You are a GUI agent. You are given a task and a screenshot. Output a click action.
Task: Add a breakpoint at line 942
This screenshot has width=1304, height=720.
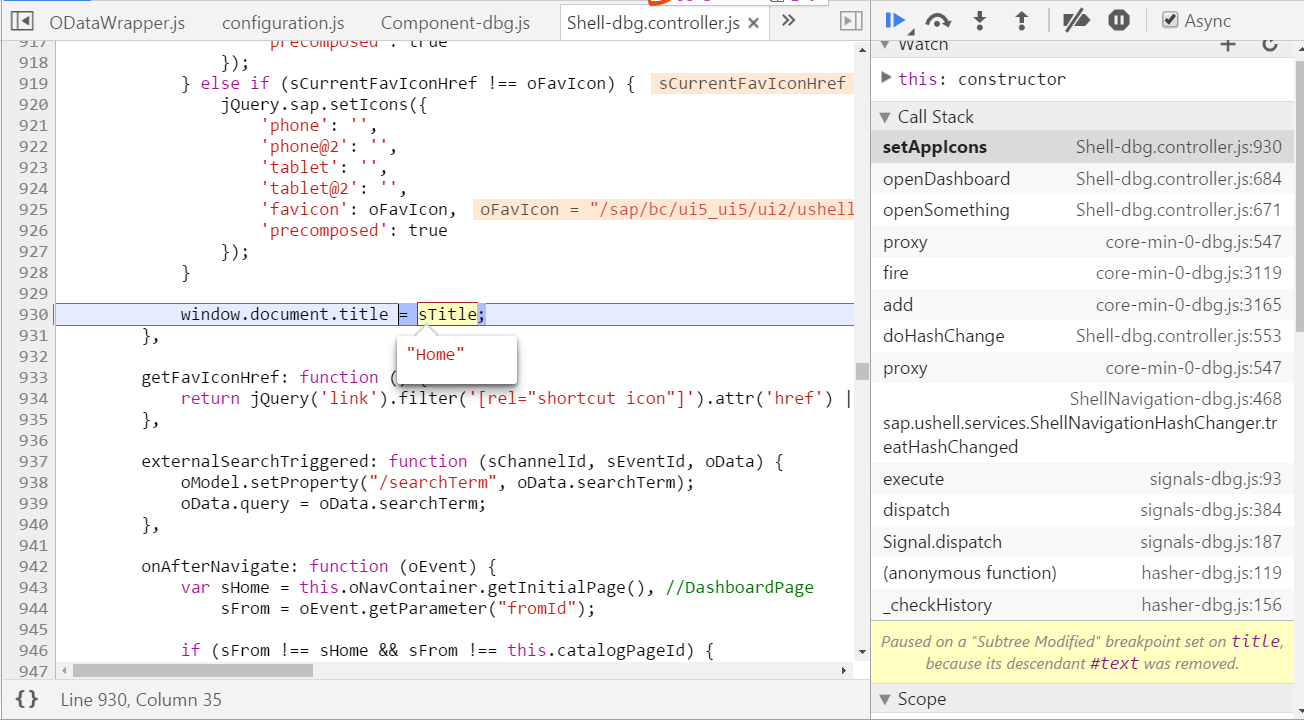33,566
